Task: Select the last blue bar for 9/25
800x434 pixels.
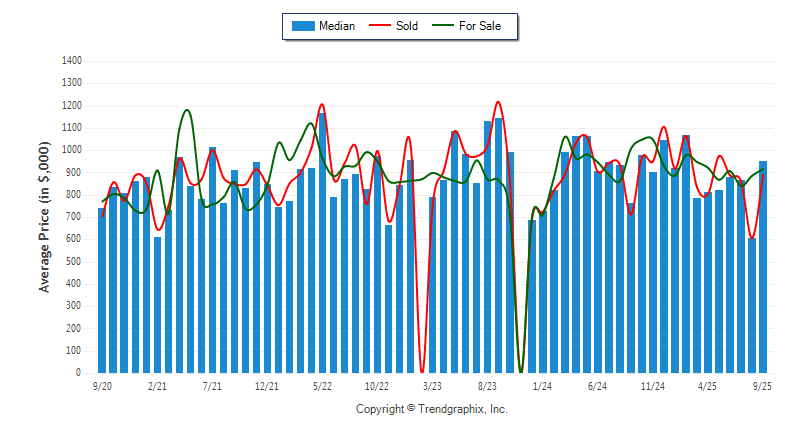Action: [x=763, y=267]
